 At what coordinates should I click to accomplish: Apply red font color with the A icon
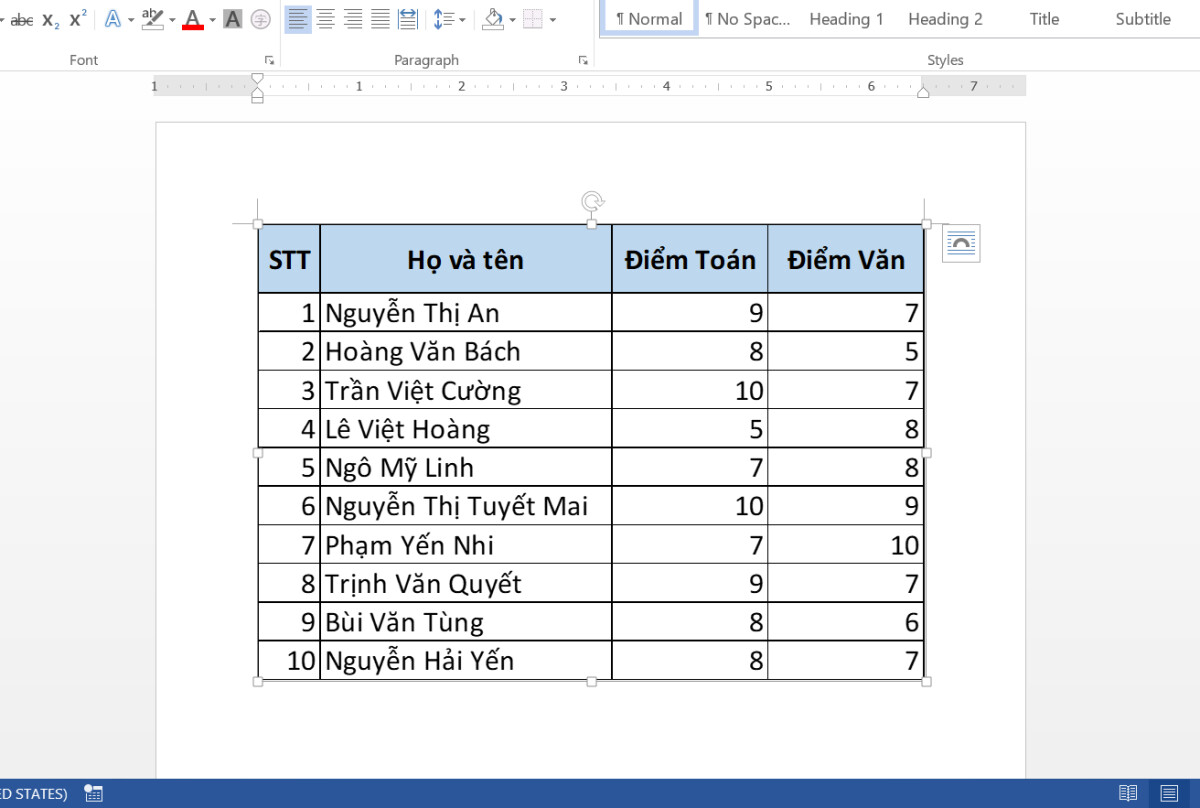point(193,19)
